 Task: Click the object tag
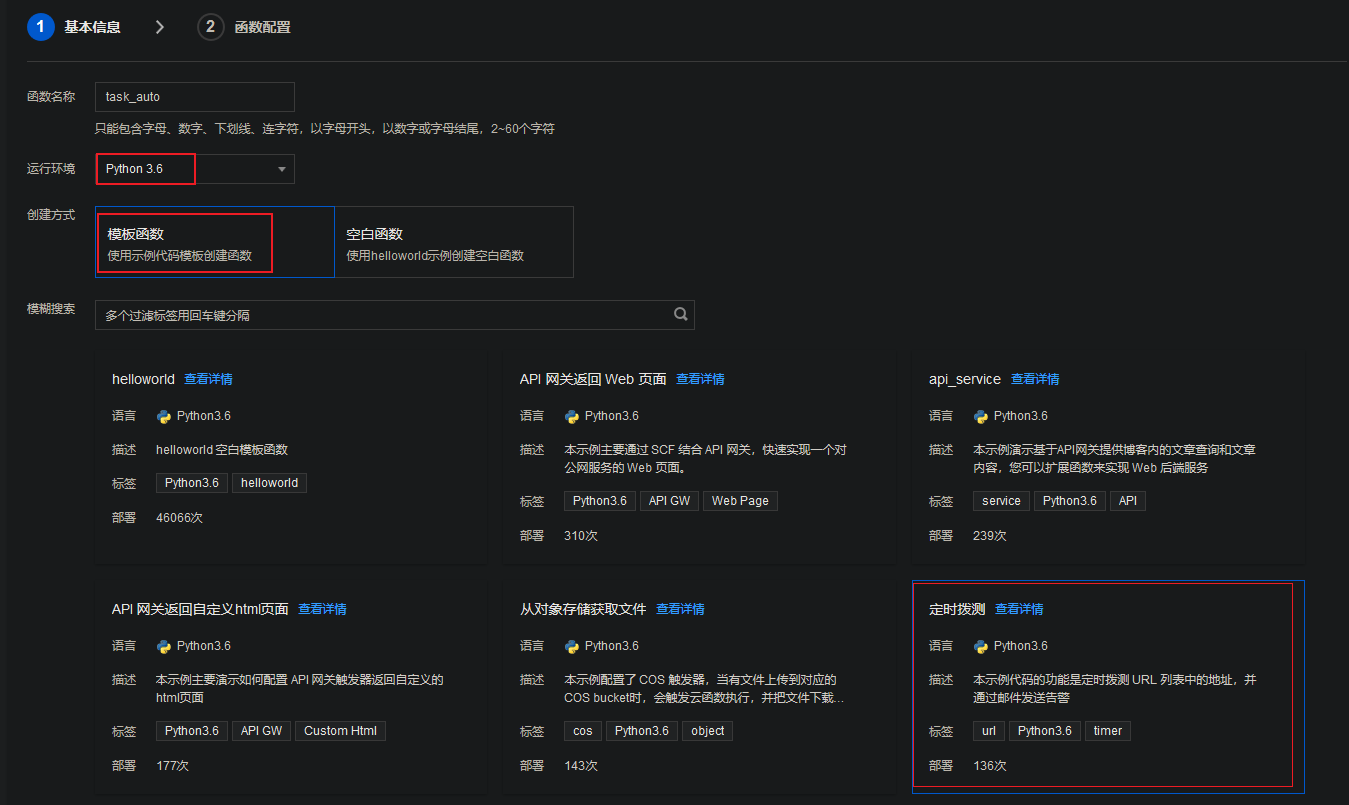click(708, 731)
